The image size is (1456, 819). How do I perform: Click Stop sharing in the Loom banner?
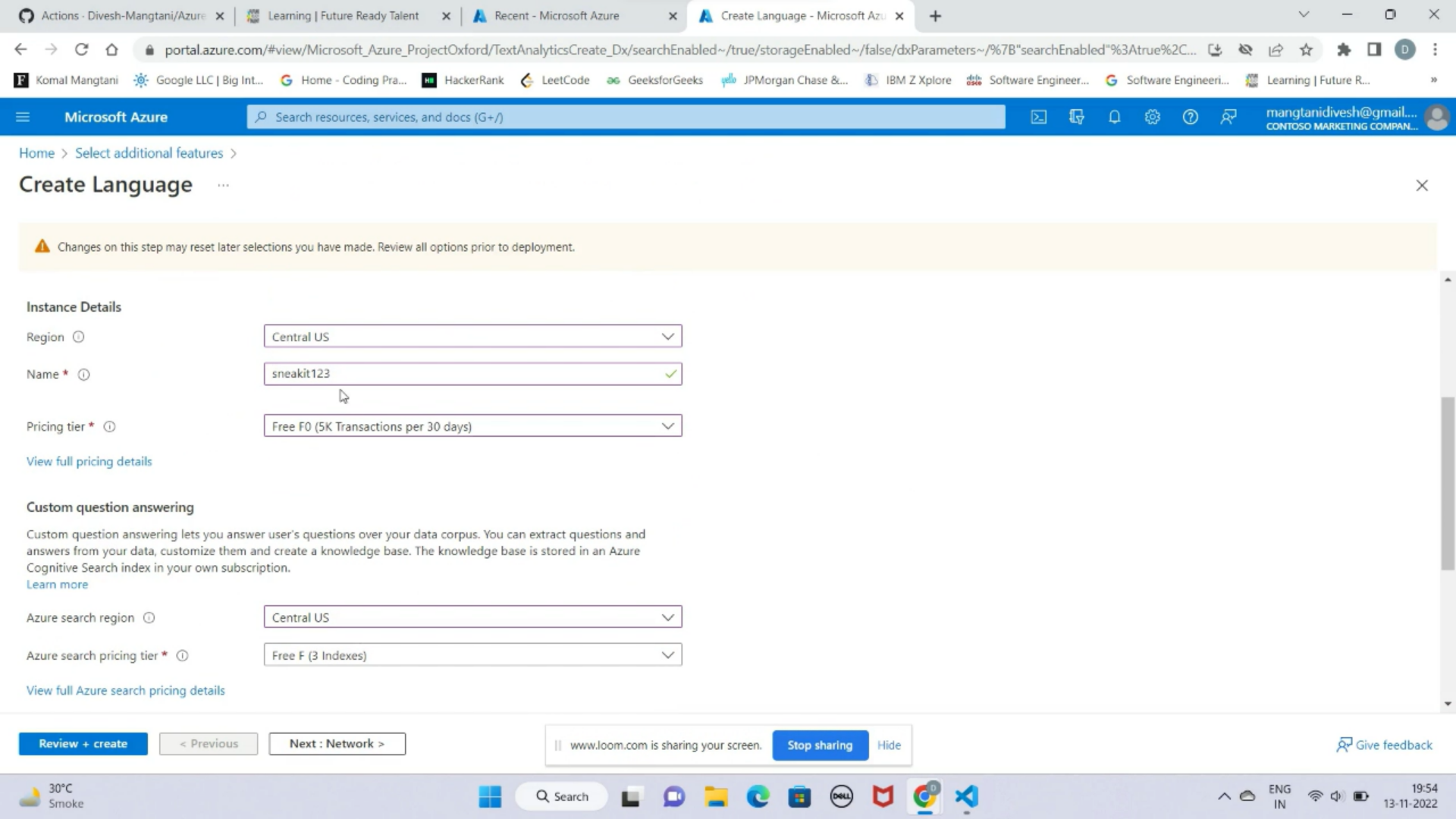[820, 745]
